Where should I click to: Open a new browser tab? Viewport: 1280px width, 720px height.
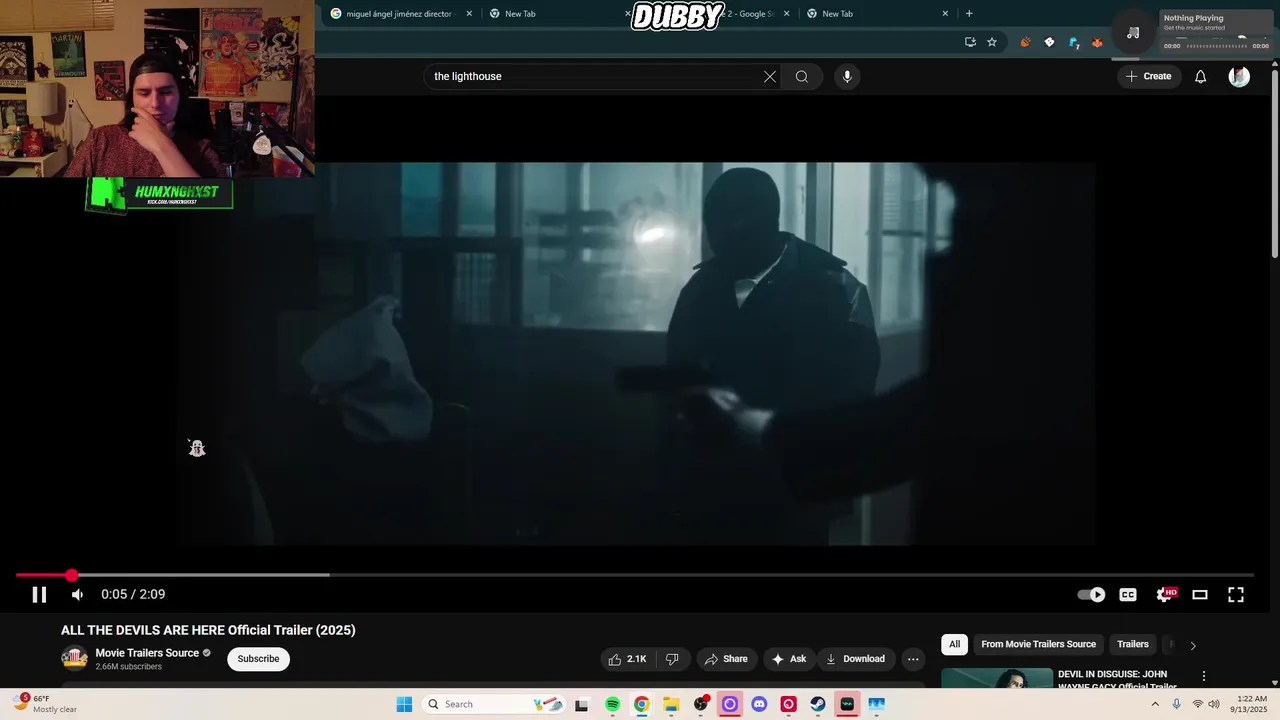coord(969,14)
